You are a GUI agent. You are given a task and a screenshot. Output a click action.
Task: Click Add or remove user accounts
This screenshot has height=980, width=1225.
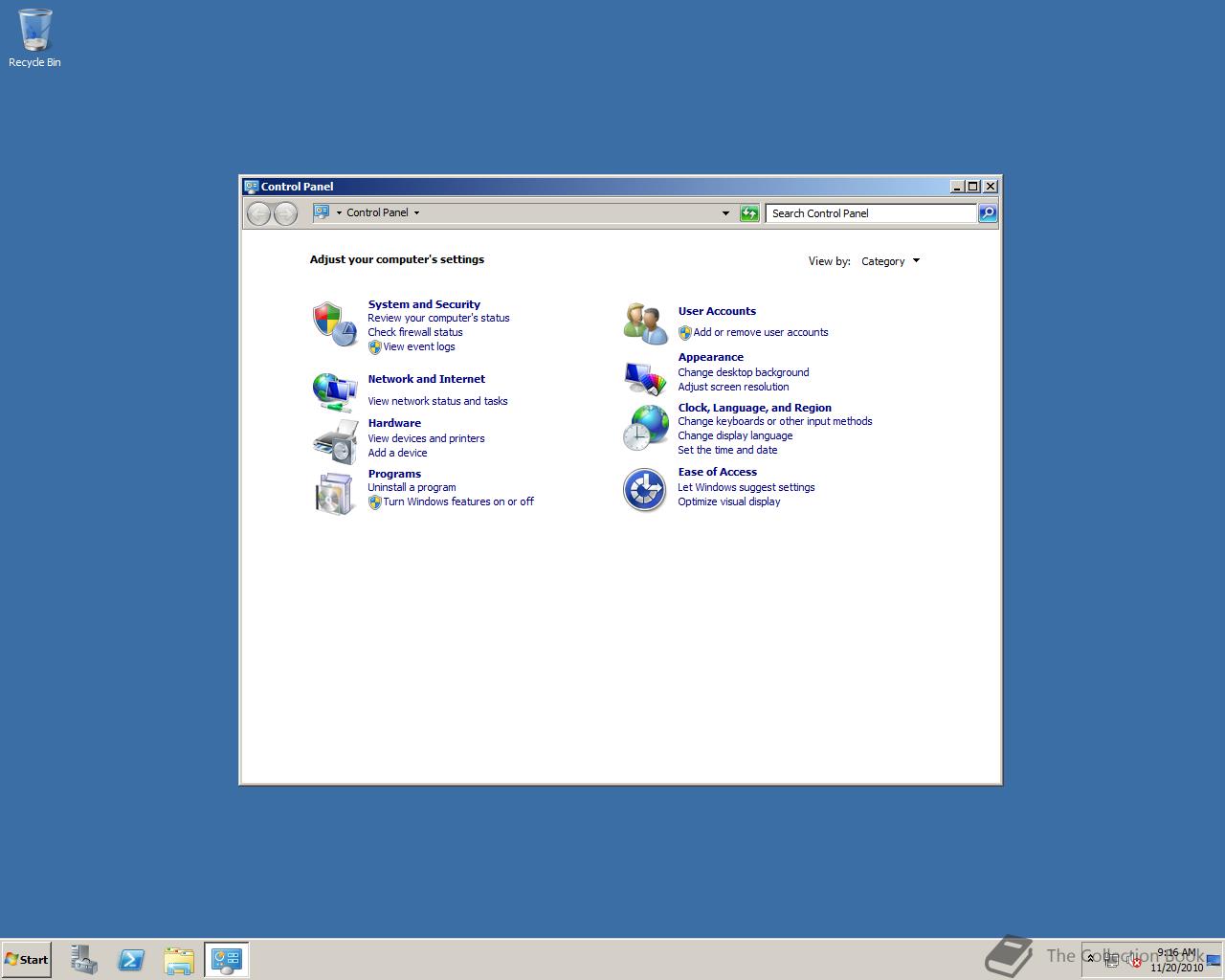click(x=761, y=332)
